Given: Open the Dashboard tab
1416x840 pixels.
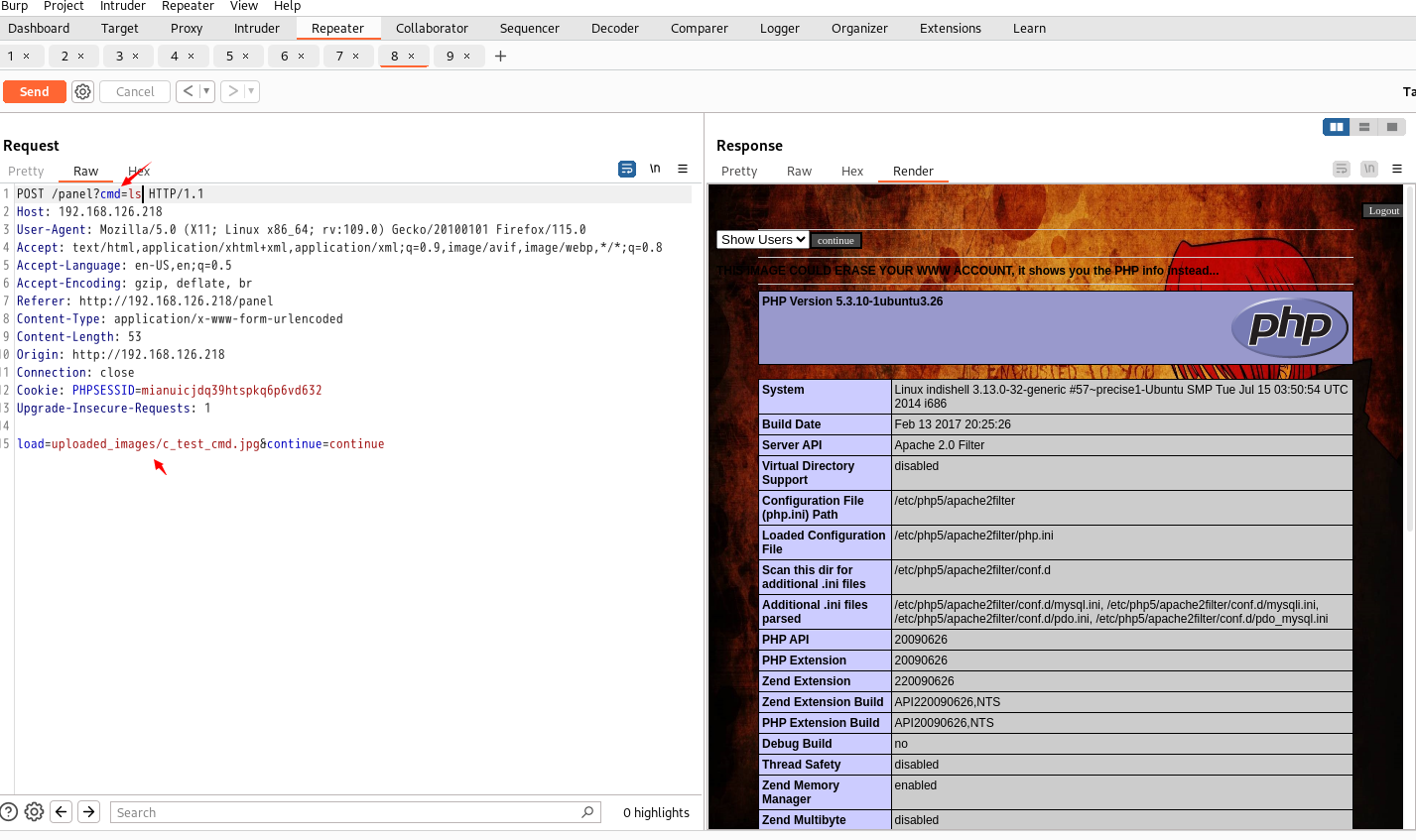Looking at the screenshot, I should [x=39, y=28].
